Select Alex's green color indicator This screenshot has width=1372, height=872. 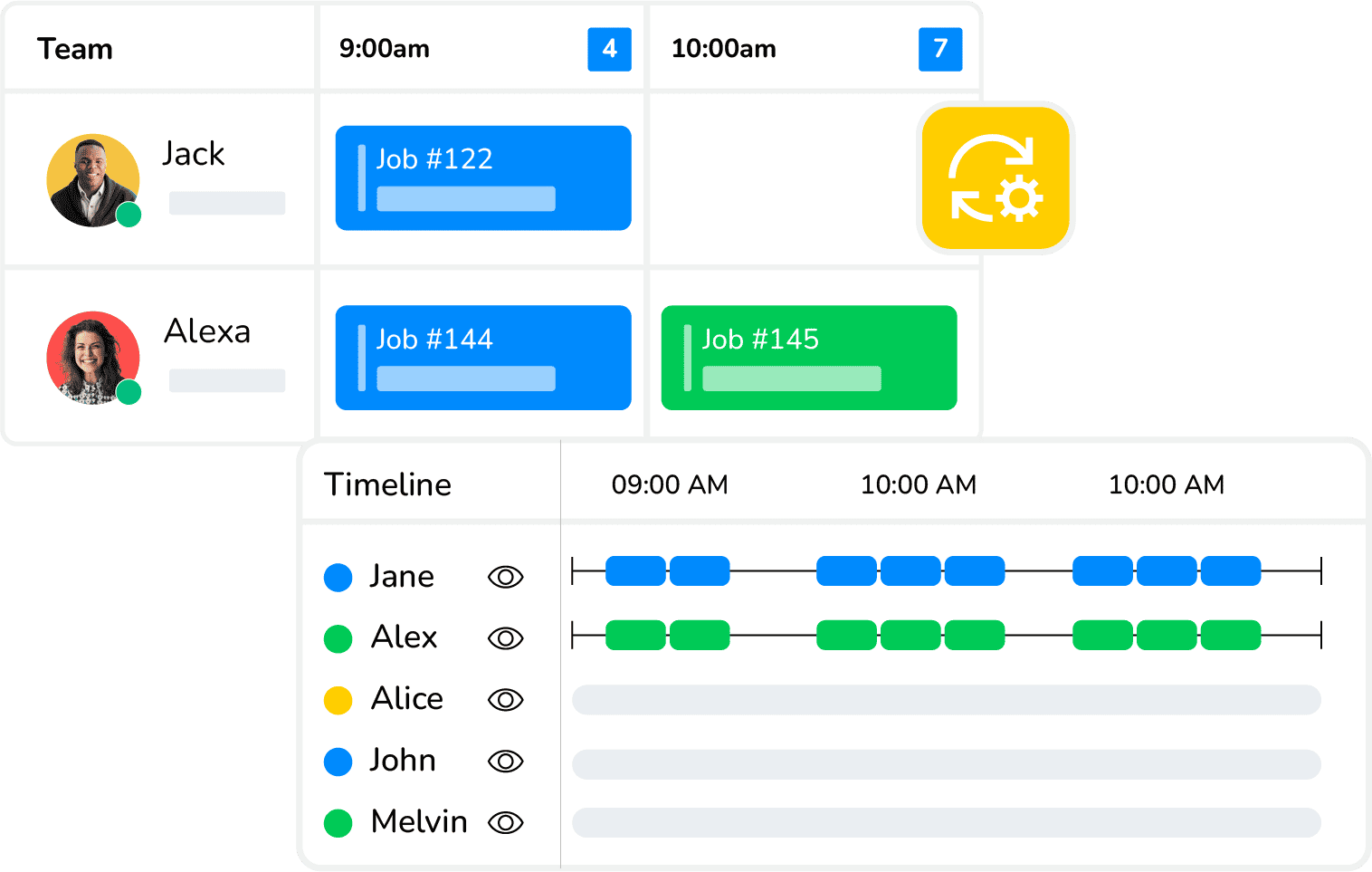[x=338, y=638]
